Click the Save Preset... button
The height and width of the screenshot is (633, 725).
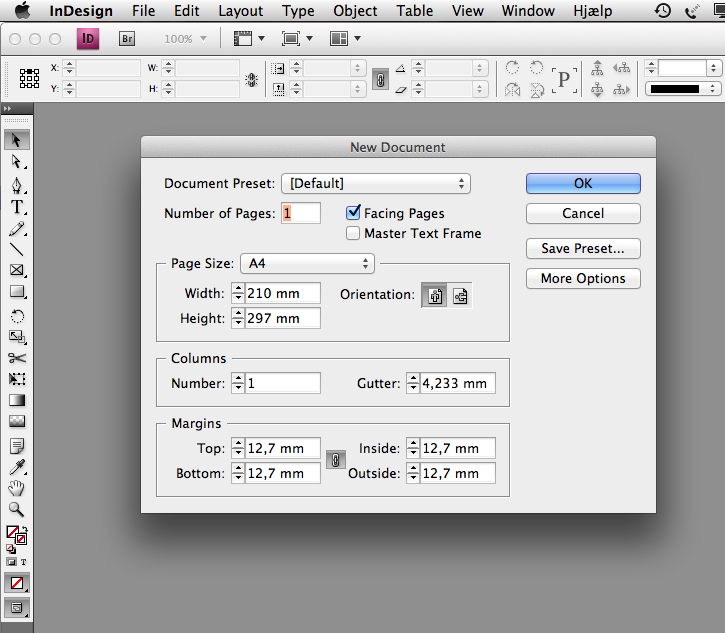pyautogui.click(x=583, y=249)
